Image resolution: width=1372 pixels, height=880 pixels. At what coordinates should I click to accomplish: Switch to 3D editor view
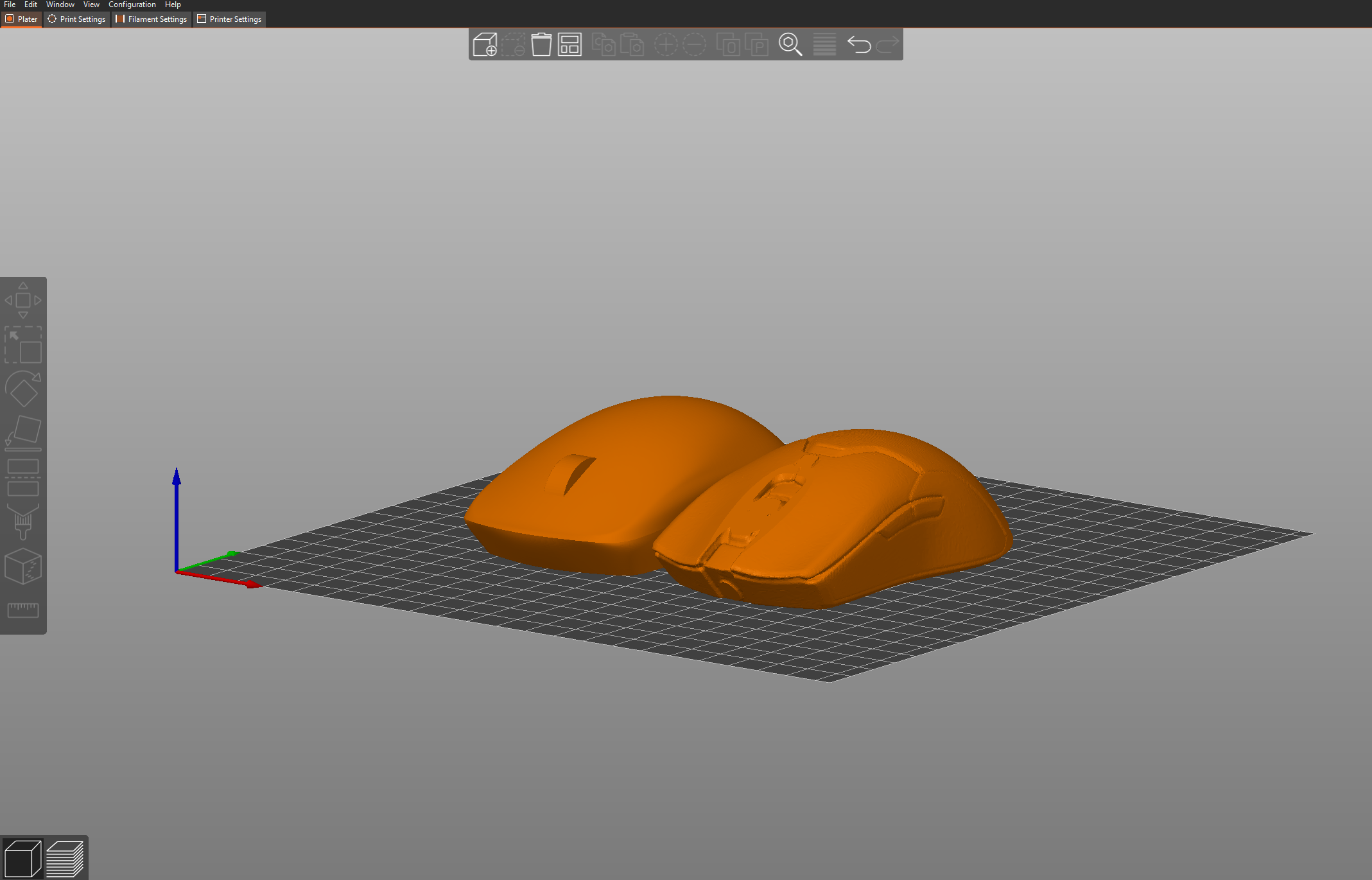22,858
